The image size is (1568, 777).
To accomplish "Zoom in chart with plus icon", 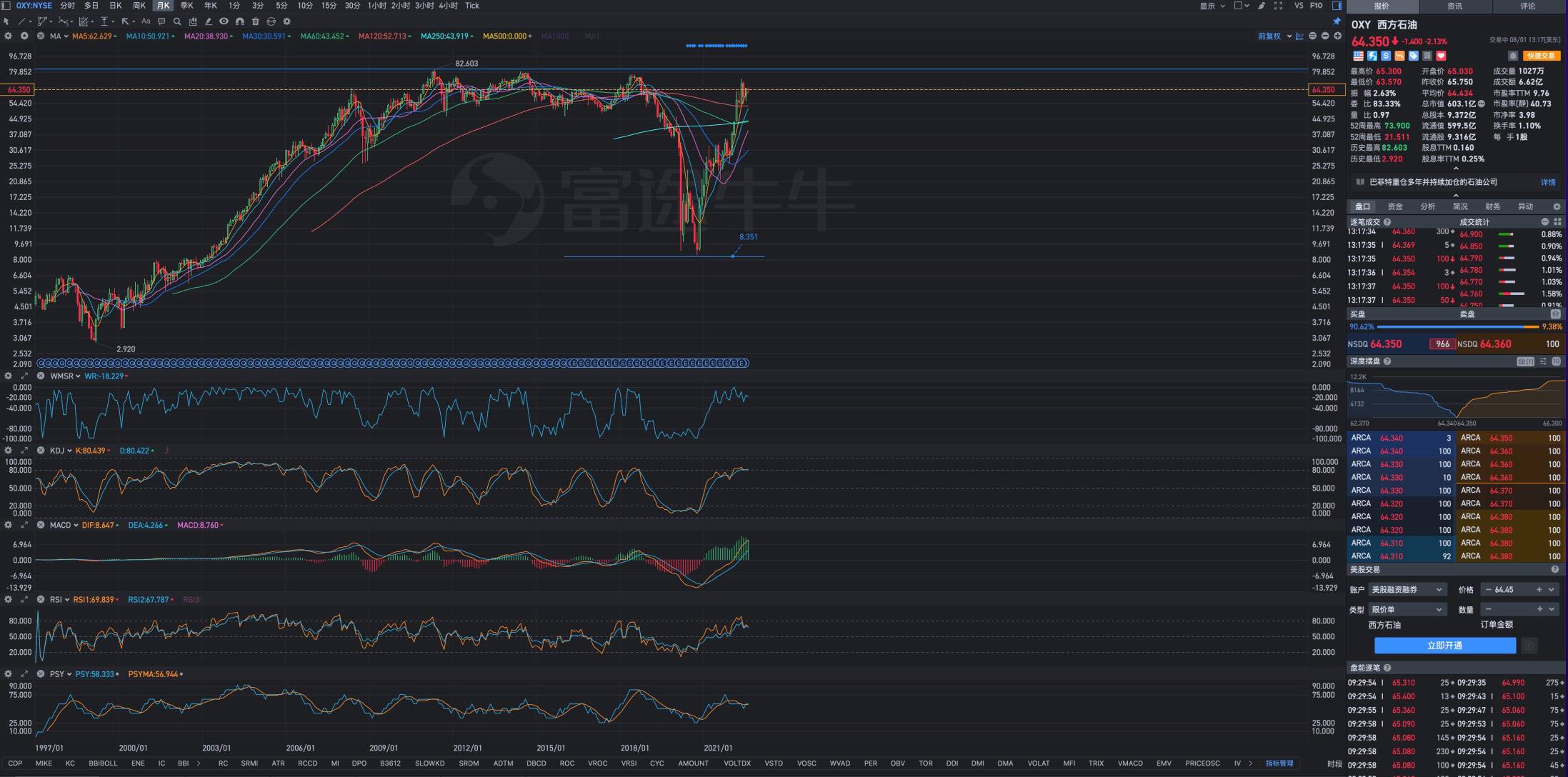I will (1338, 36).
